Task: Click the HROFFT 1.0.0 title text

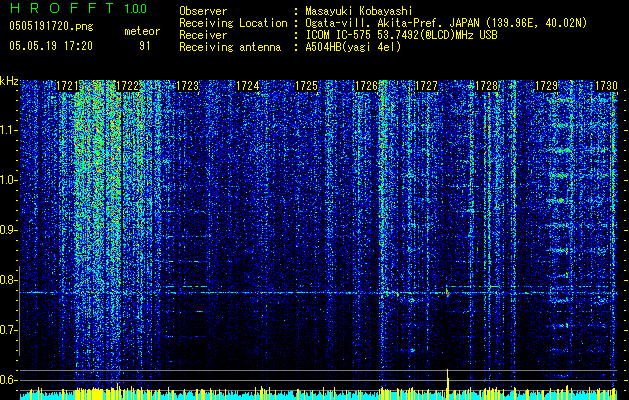Action: 78,8
